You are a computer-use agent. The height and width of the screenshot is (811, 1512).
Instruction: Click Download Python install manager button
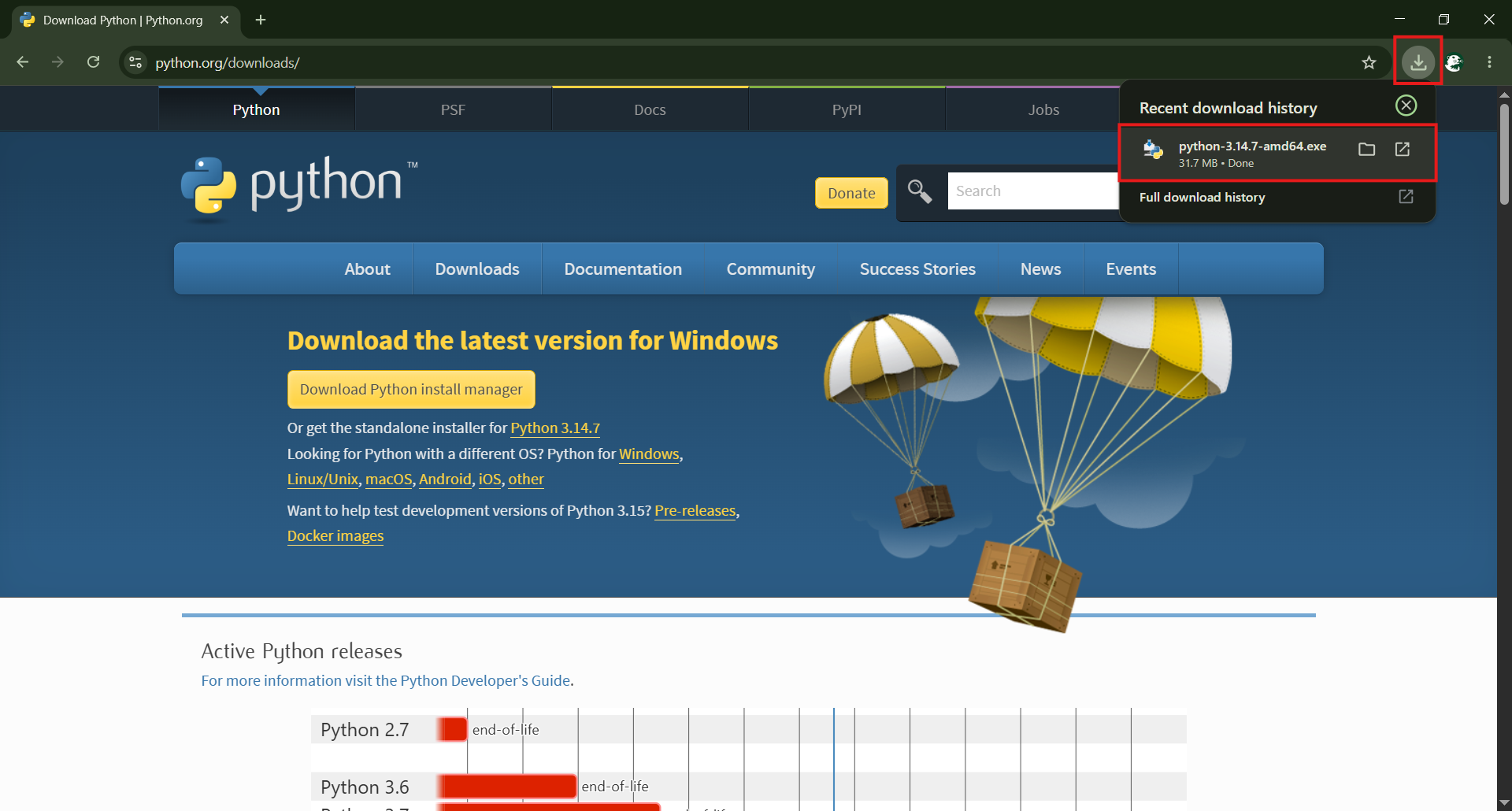click(x=411, y=390)
